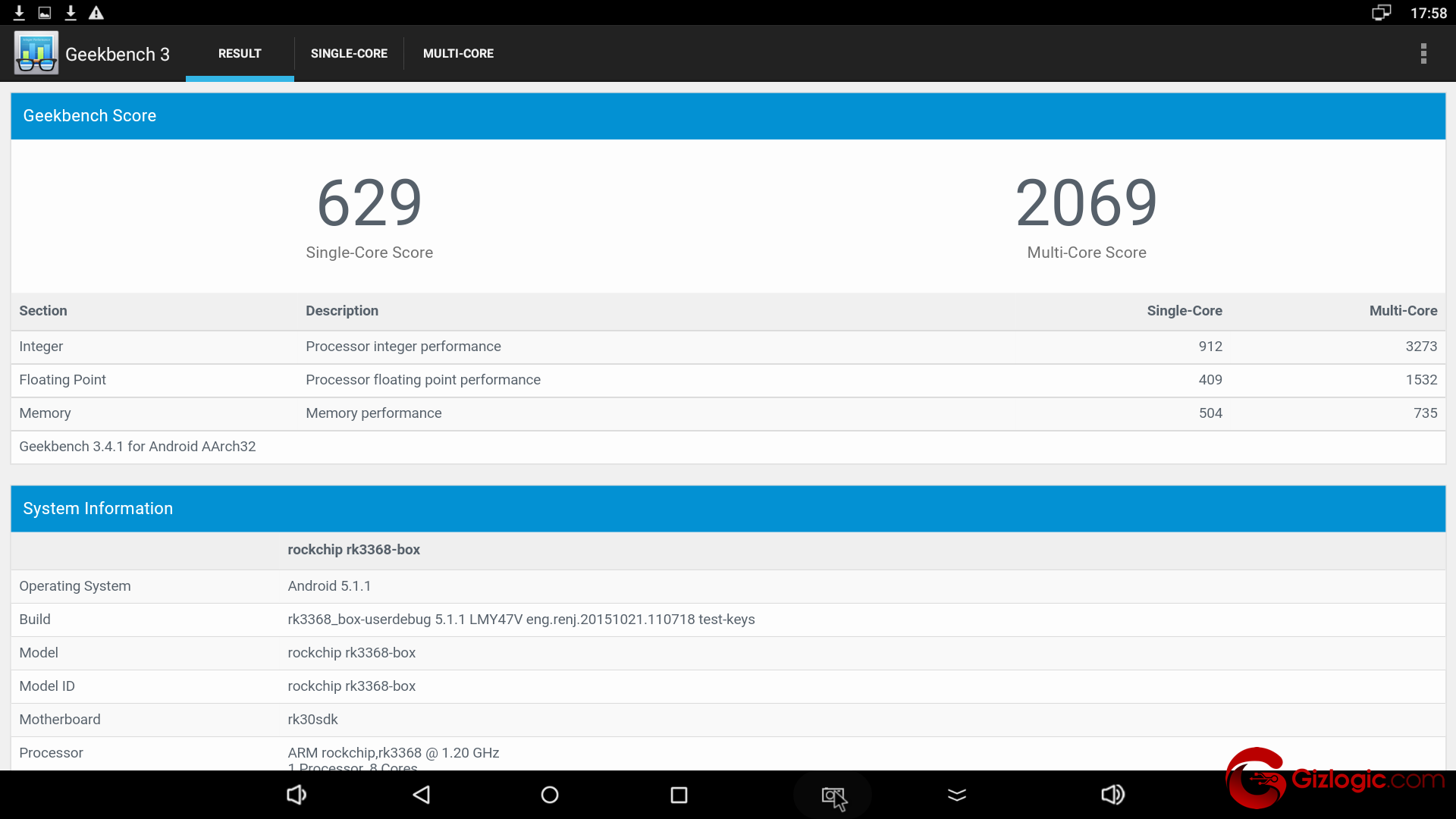Viewport: 1456px width, 819px height.
Task: Click Operating System value 'Android 5.1.1'
Action: tap(329, 586)
